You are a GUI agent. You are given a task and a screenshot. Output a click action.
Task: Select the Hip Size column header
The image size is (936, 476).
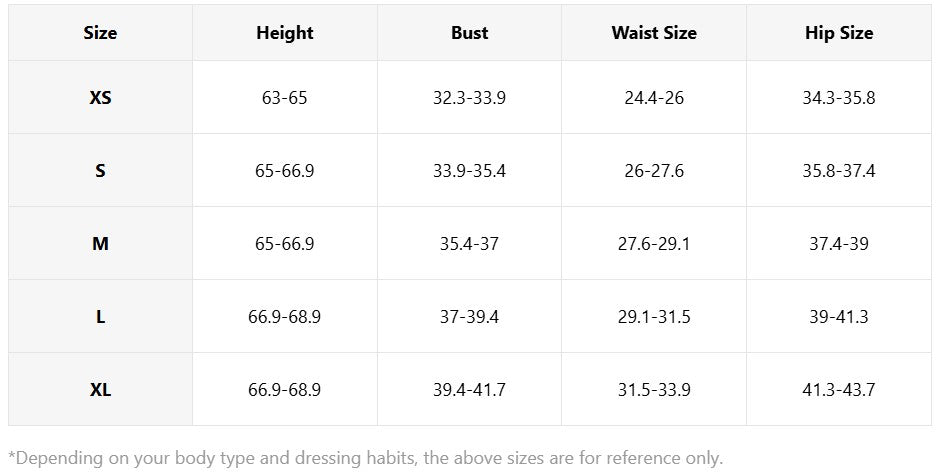[x=839, y=33]
